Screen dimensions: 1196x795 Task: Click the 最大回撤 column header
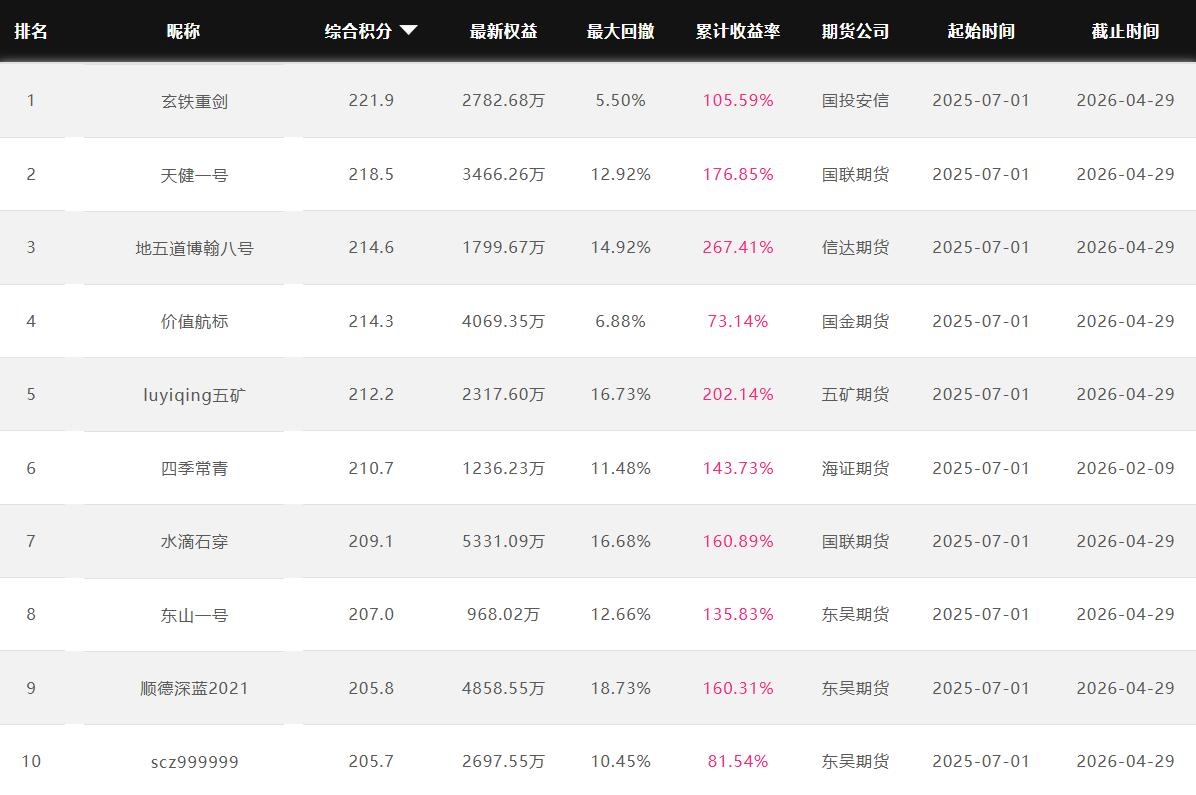pyautogui.click(x=620, y=31)
